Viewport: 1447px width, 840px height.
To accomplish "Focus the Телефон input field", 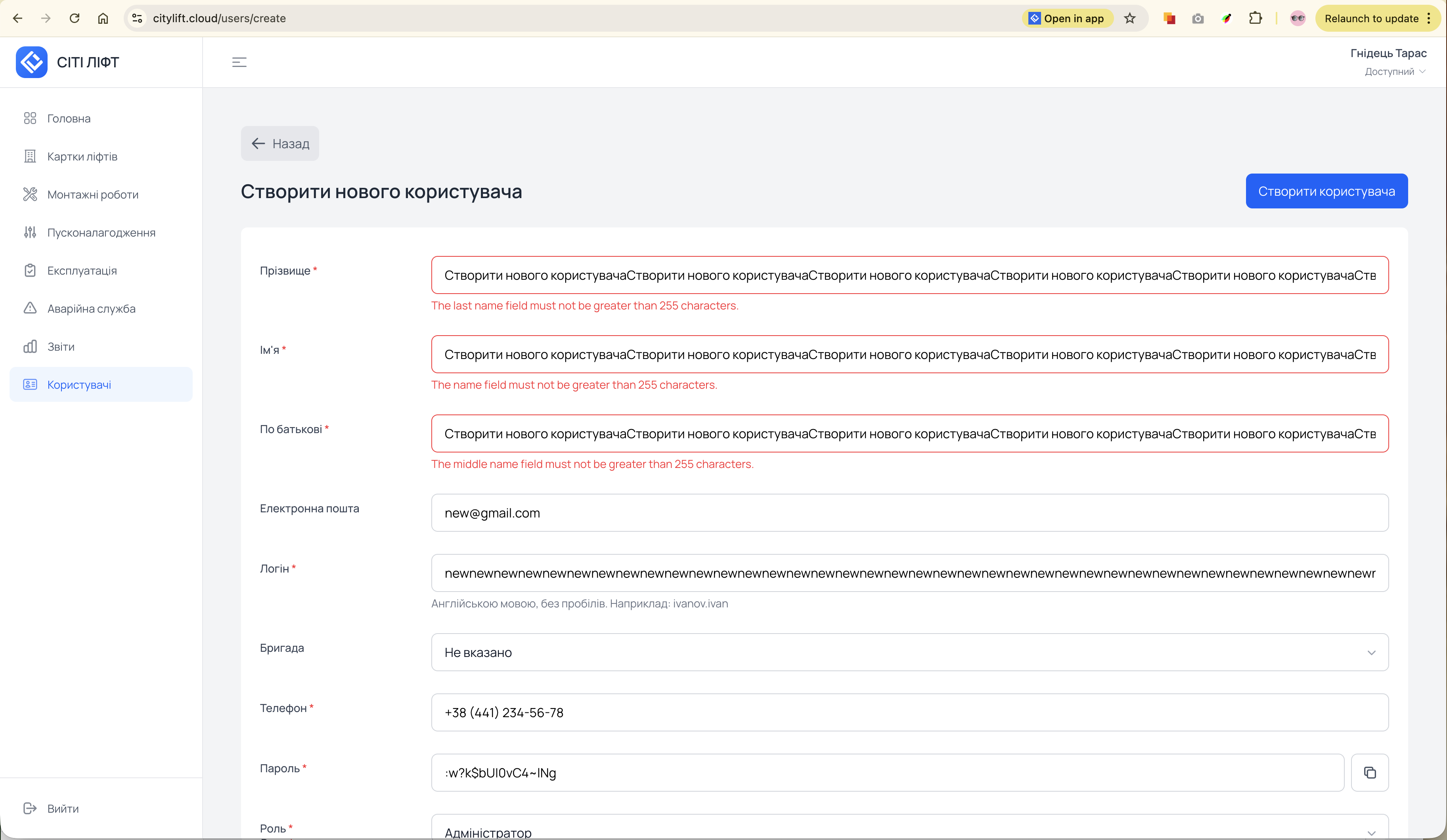I will pos(909,713).
